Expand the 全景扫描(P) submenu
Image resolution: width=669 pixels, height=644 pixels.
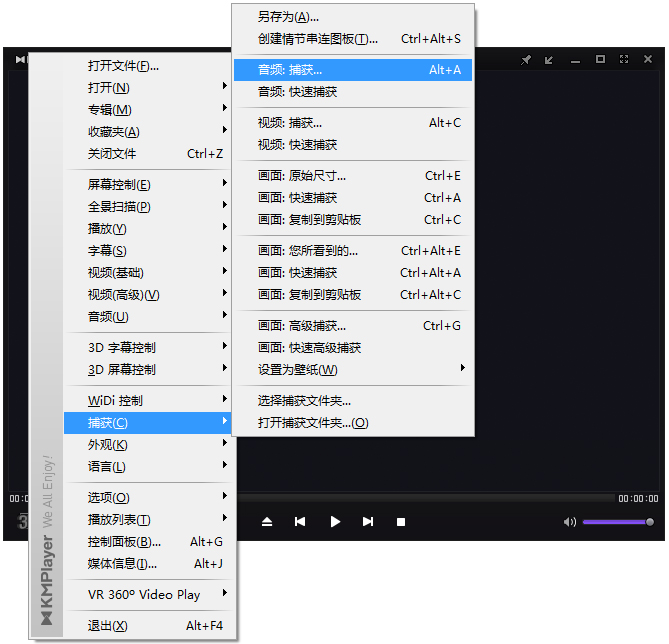click(x=148, y=207)
